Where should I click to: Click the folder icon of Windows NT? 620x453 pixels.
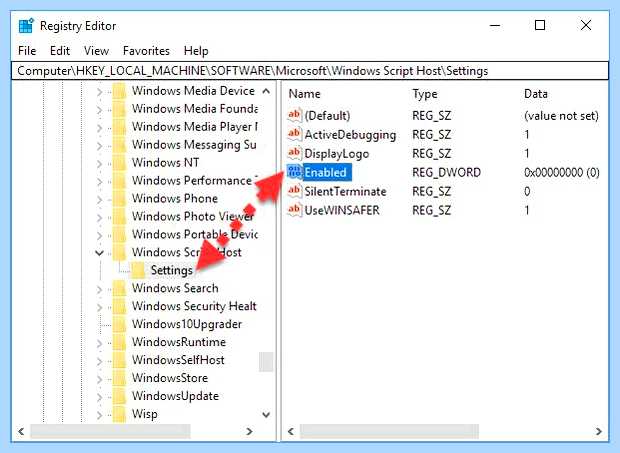(x=119, y=162)
